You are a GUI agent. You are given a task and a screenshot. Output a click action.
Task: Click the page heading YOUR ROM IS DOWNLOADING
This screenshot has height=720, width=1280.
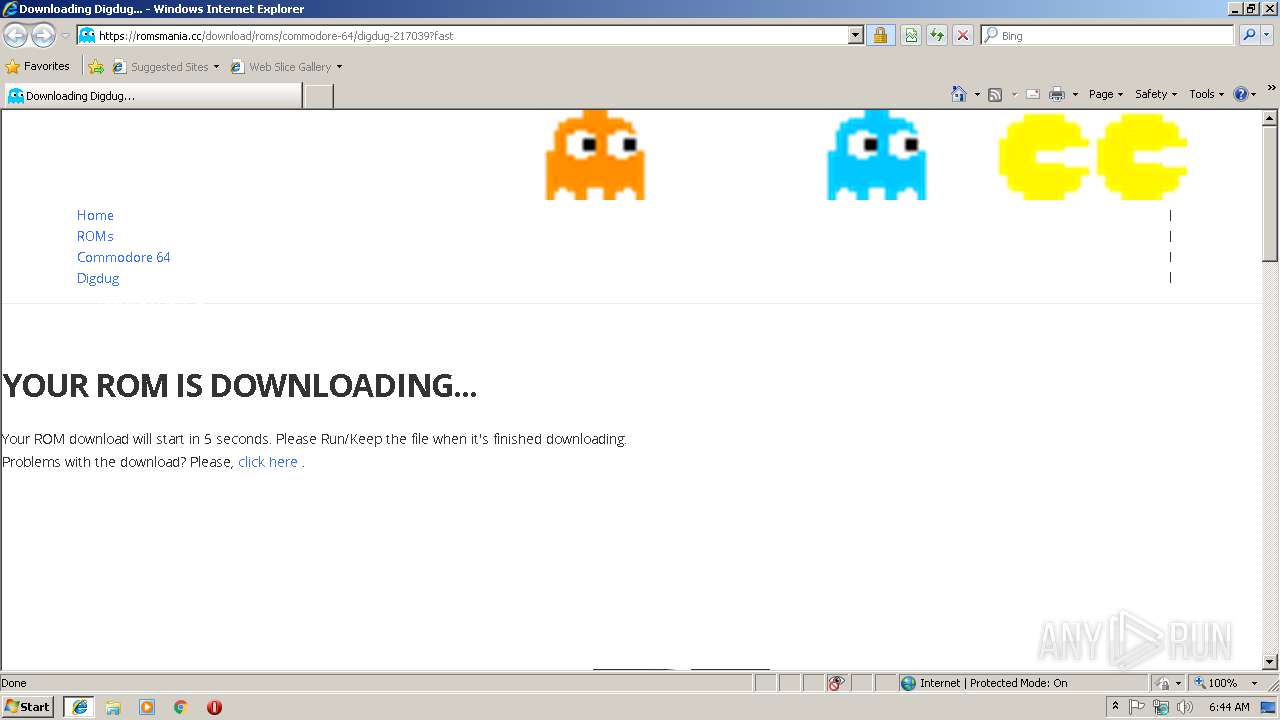click(240, 386)
